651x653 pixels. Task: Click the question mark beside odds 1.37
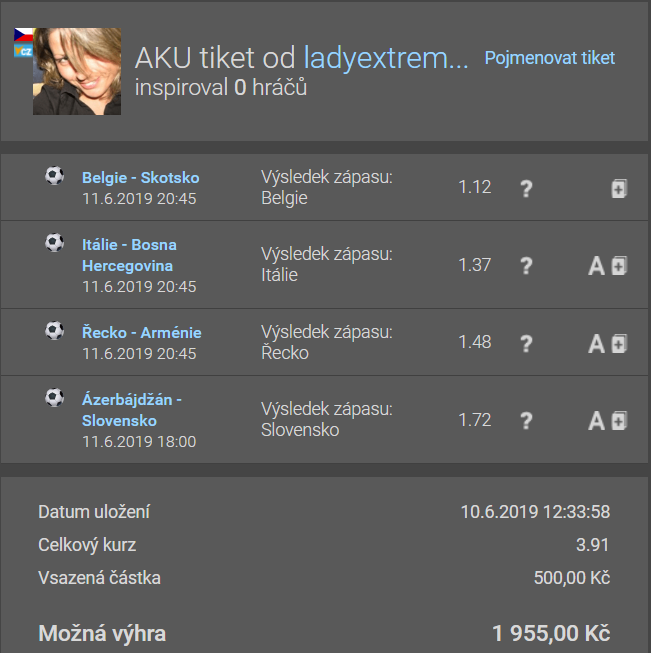tap(526, 266)
